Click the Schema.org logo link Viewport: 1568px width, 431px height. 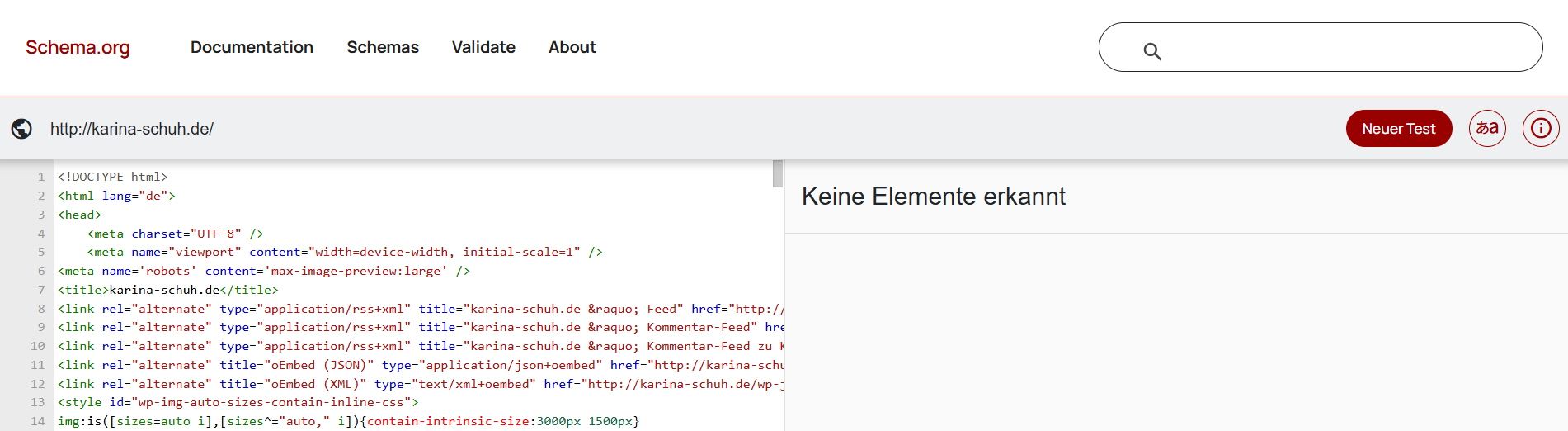[x=78, y=47]
